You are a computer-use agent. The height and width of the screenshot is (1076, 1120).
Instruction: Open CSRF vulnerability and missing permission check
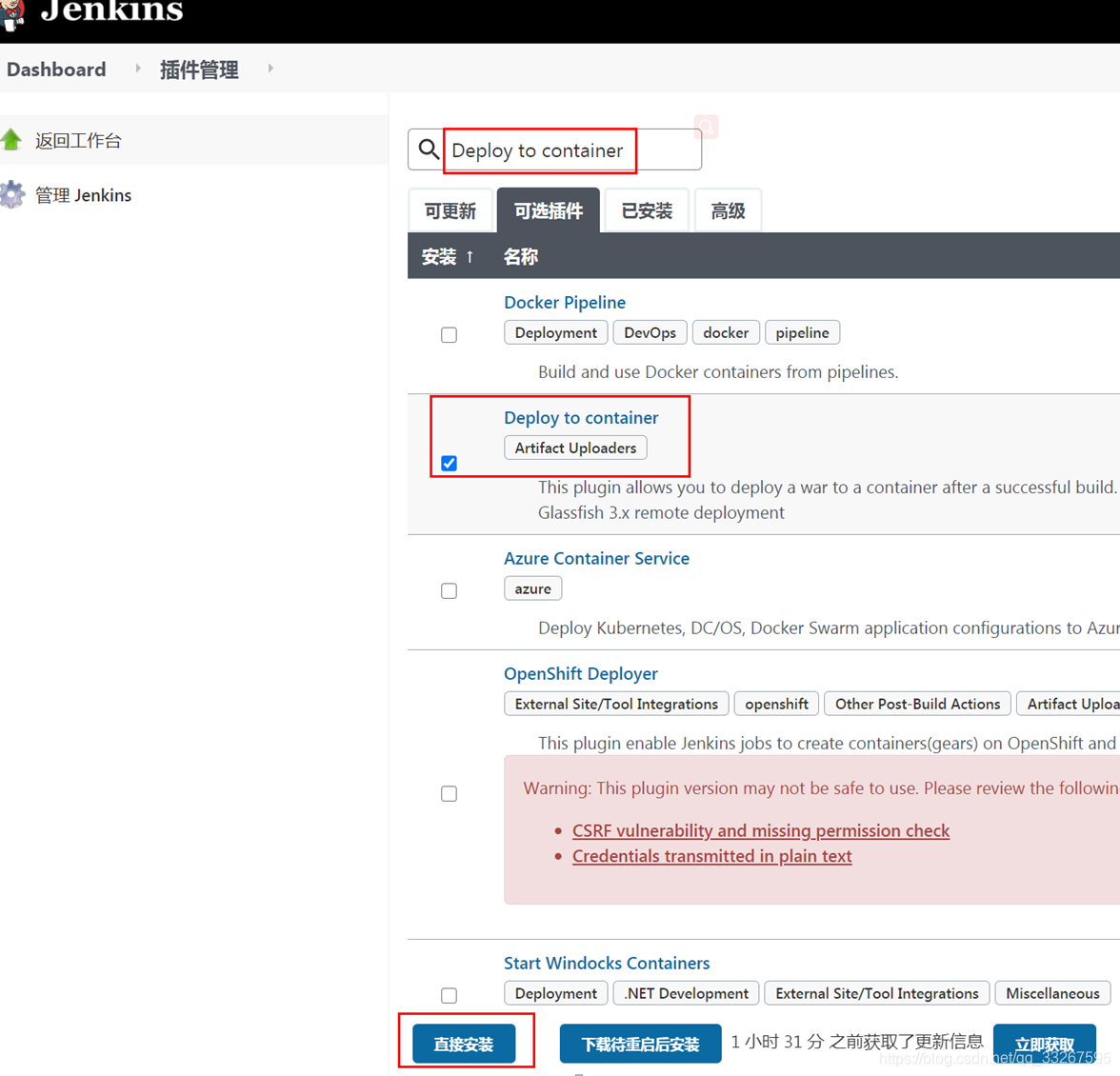[761, 830]
